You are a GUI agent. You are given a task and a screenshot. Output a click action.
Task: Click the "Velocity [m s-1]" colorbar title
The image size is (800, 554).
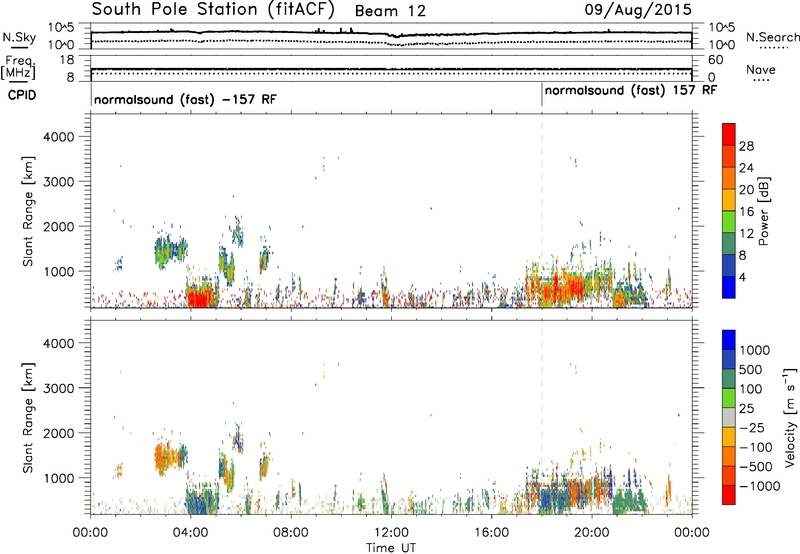click(x=790, y=417)
